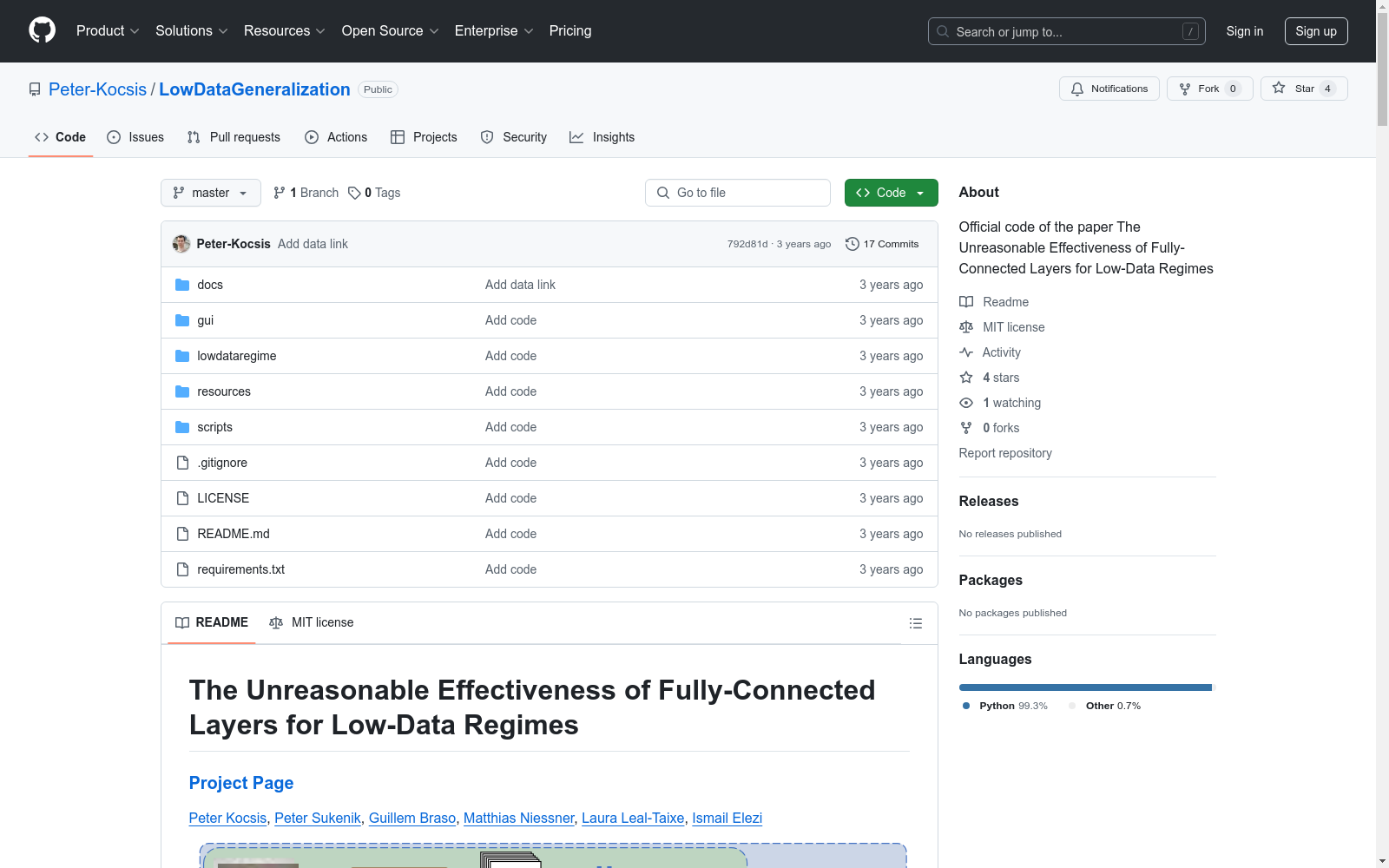1389x868 pixels.
Task: Click the star icon beside 4 stars
Action: coord(966,378)
